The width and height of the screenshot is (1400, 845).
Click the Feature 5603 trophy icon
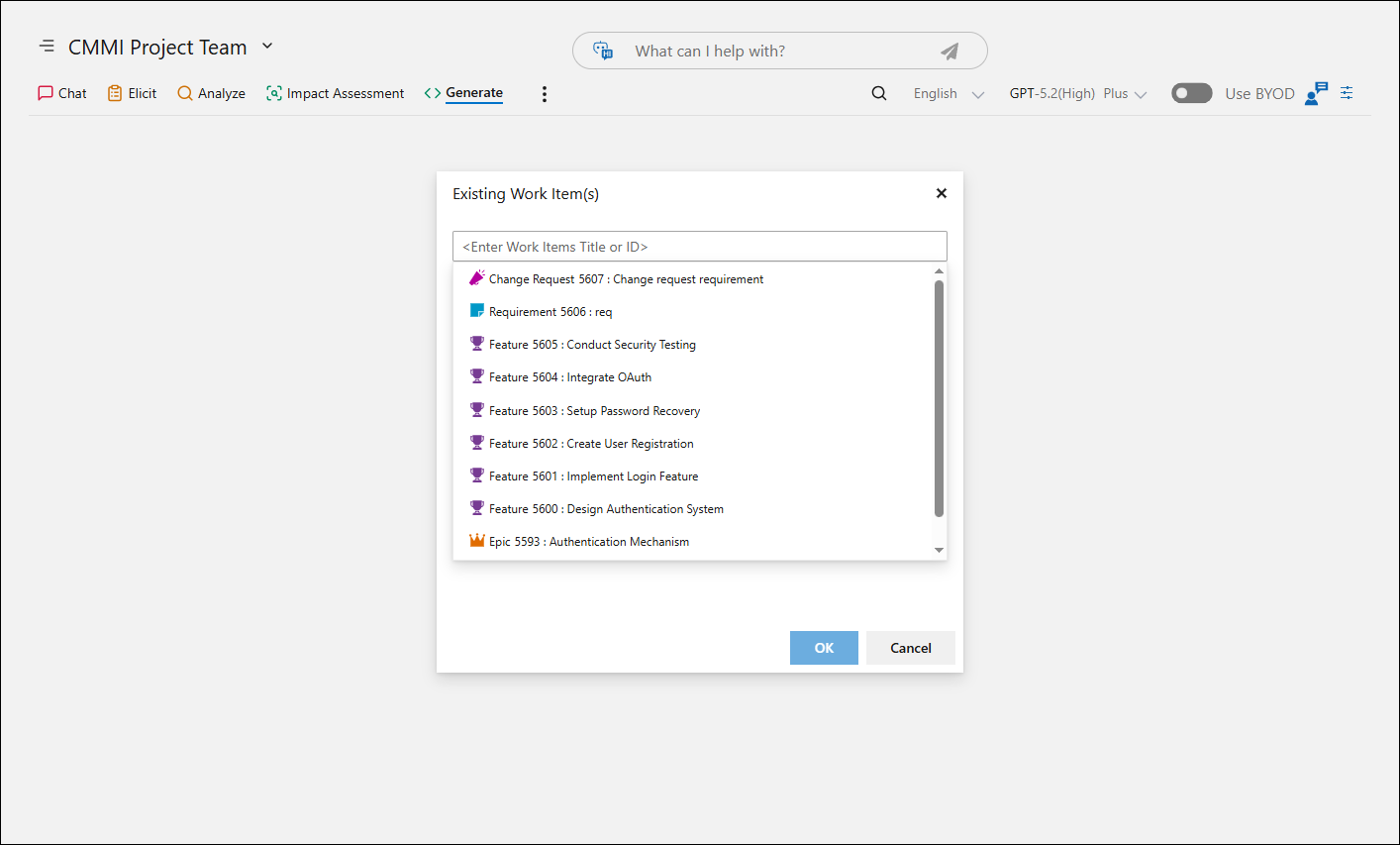point(476,410)
